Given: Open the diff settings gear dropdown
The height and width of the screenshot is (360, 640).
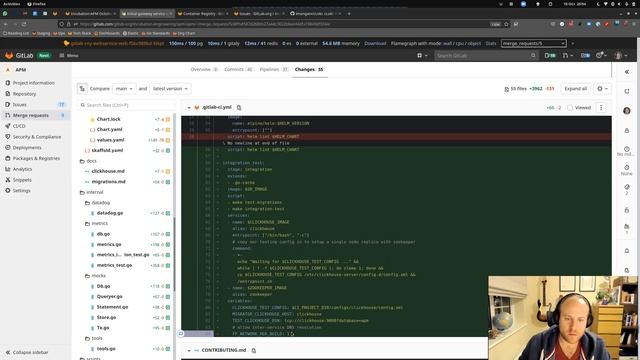Looking at the screenshot, I should (602, 89).
